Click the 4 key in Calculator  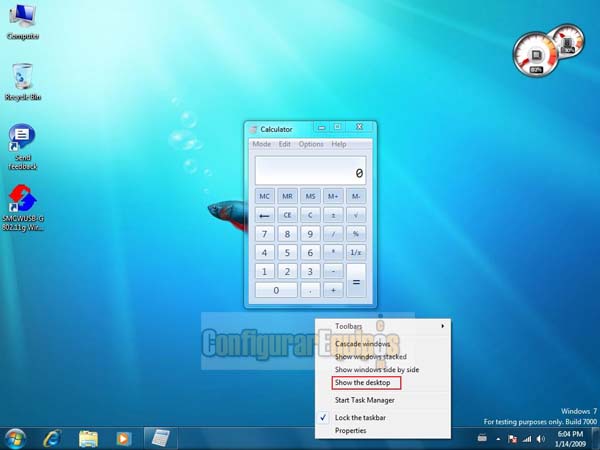click(x=264, y=253)
